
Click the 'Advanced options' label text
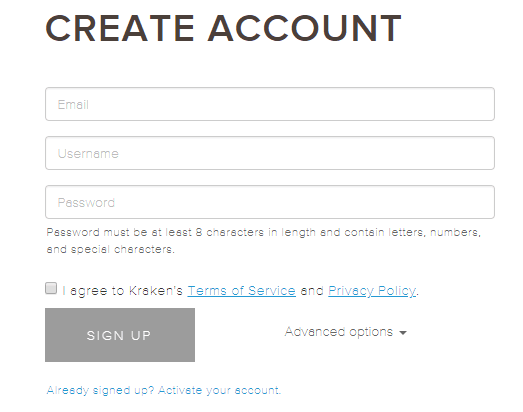[x=339, y=332]
